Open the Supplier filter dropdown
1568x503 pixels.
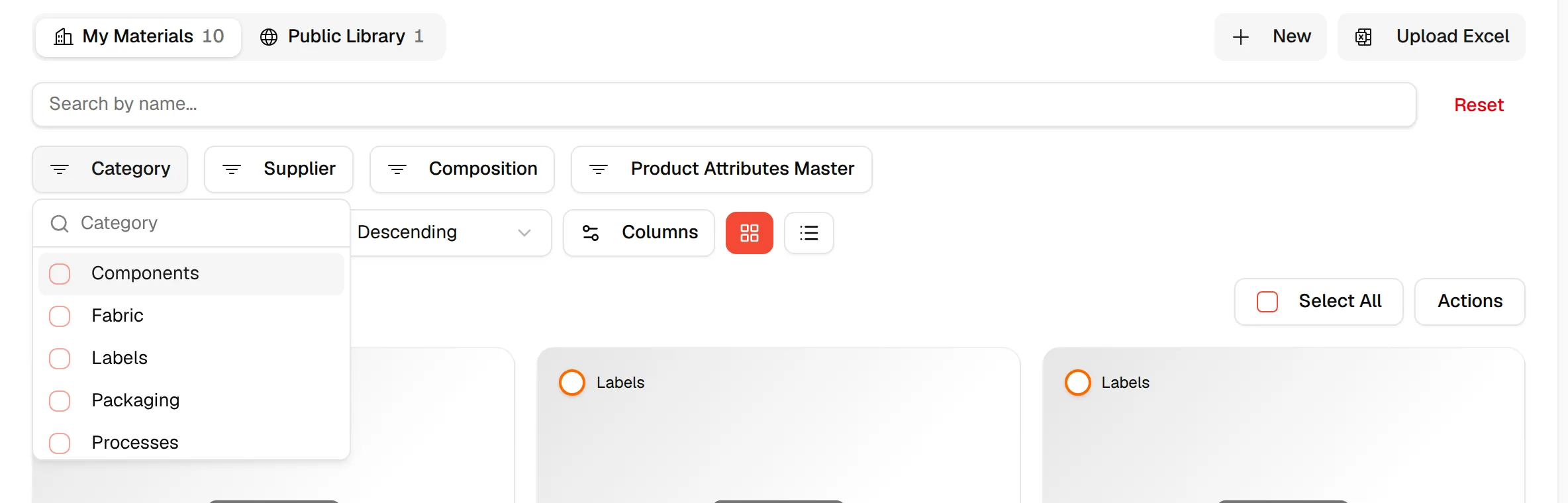279,169
